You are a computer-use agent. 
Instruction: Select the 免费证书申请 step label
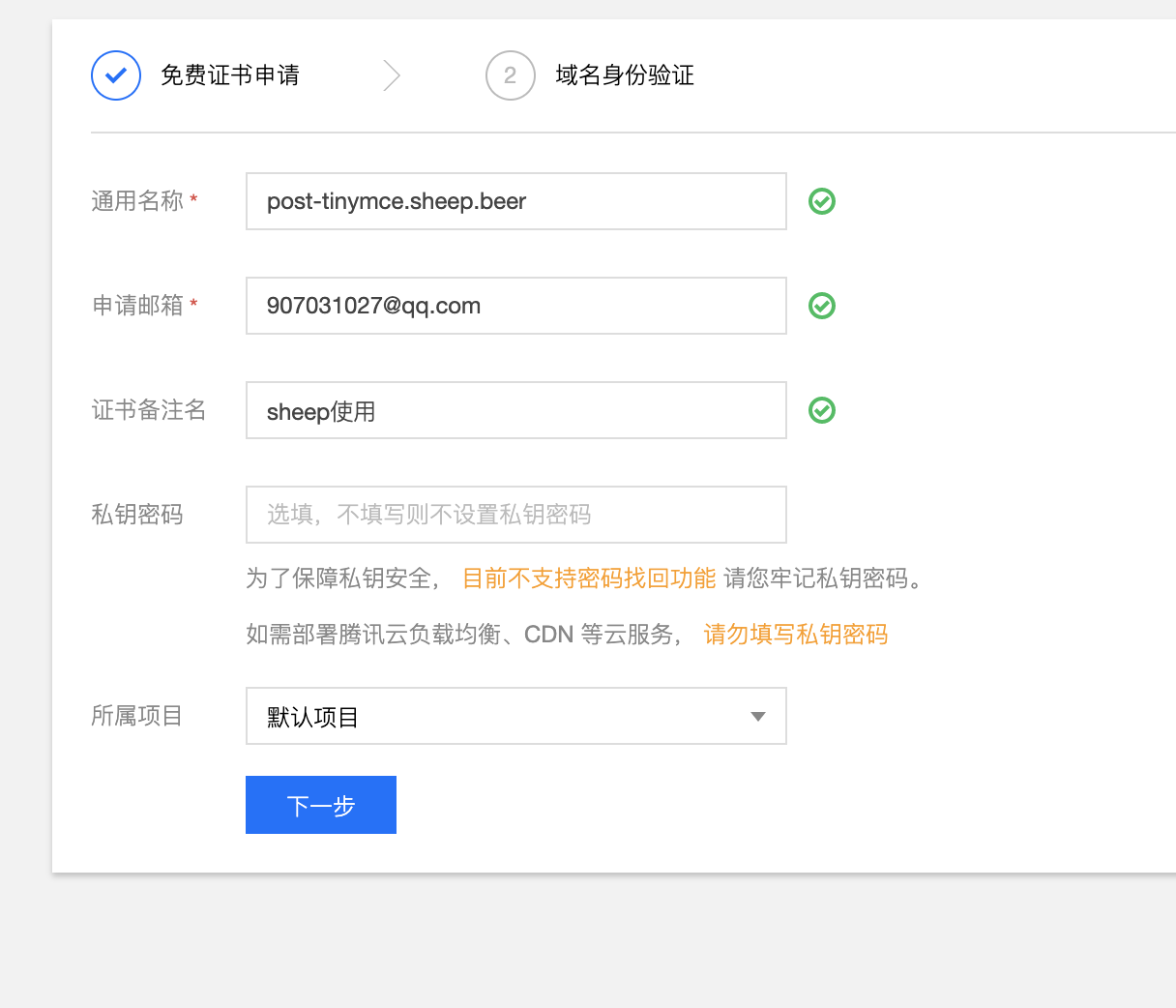(230, 75)
